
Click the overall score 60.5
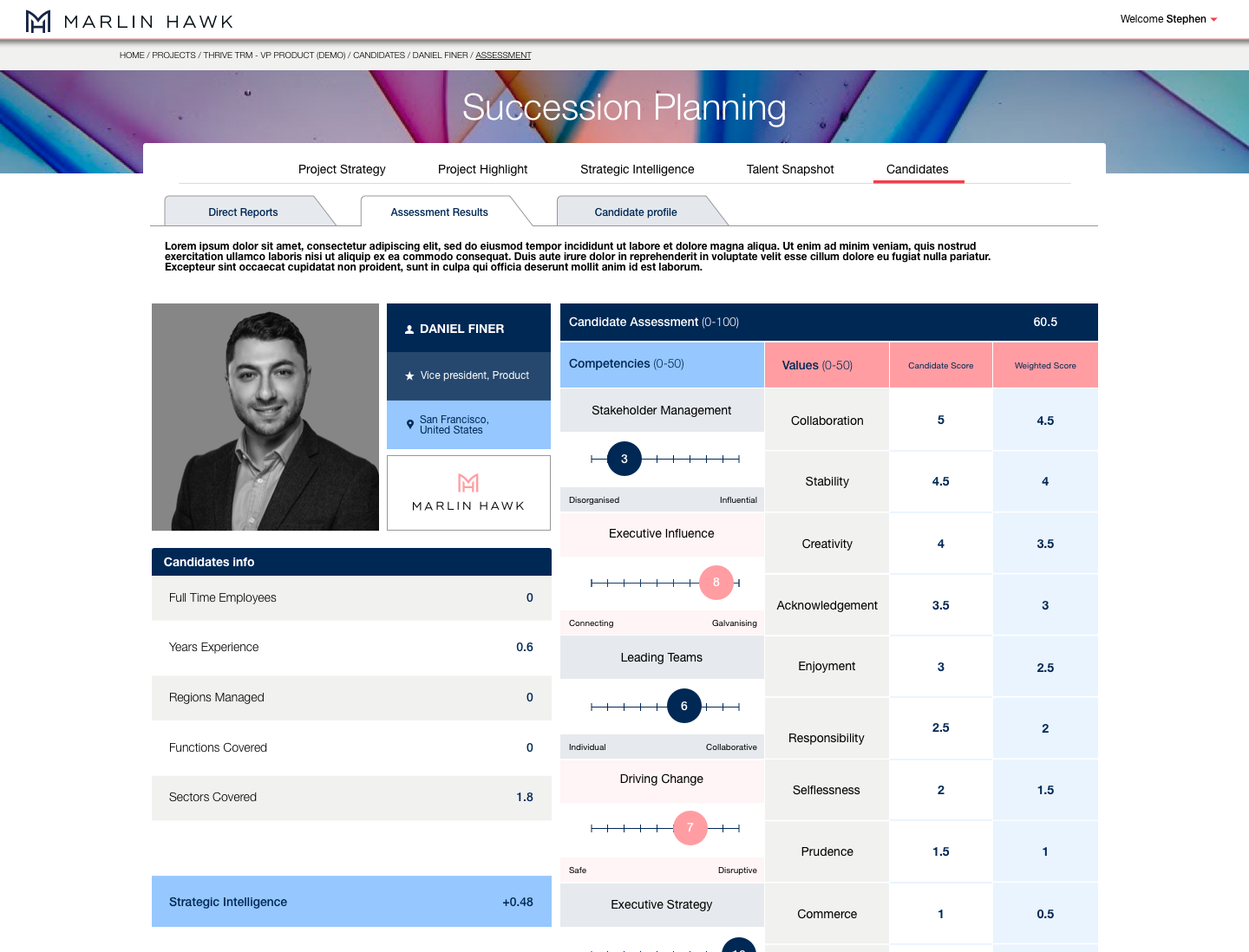1045,322
